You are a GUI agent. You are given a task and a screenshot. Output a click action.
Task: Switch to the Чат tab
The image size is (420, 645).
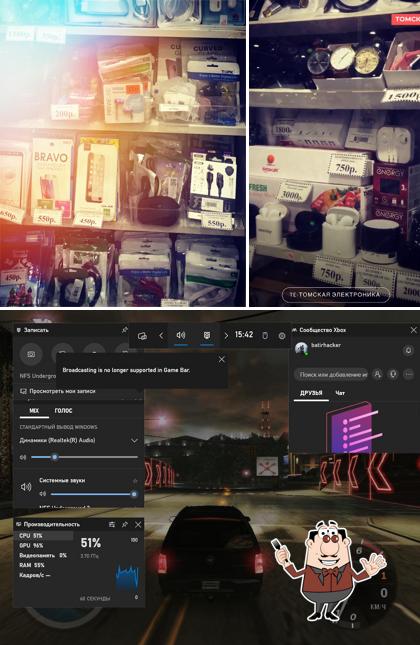340,393
